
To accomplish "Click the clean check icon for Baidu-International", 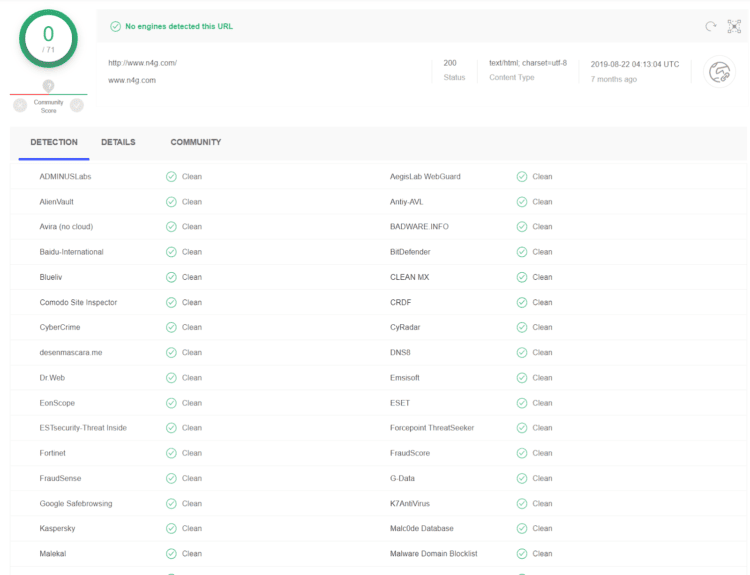I will pos(171,252).
